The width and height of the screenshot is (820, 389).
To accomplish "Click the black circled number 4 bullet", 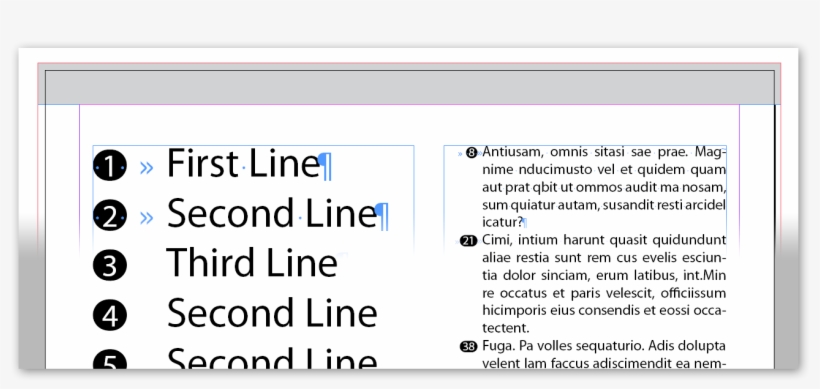I will [110, 315].
